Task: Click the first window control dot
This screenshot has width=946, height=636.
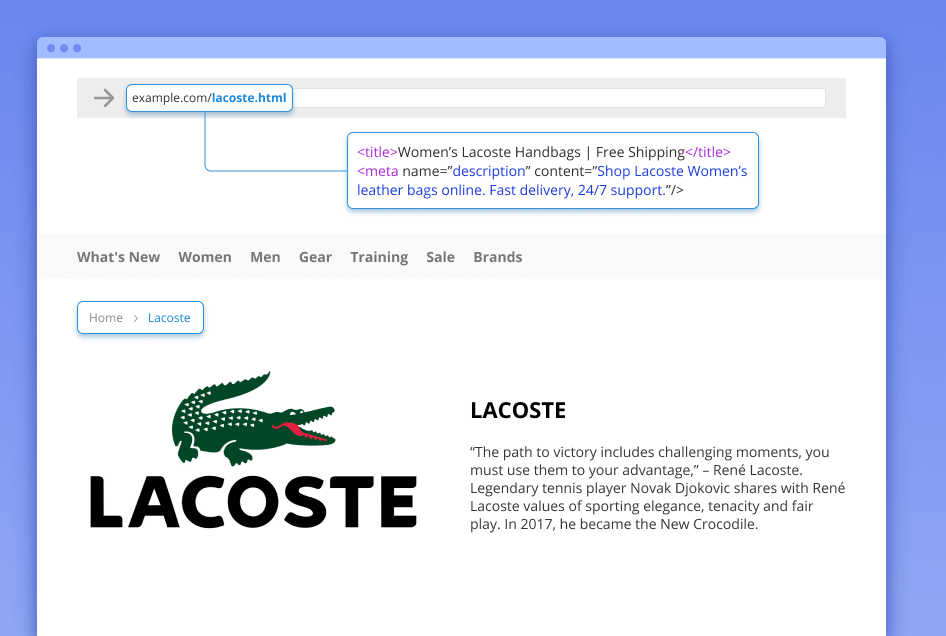Action: click(x=51, y=48)
